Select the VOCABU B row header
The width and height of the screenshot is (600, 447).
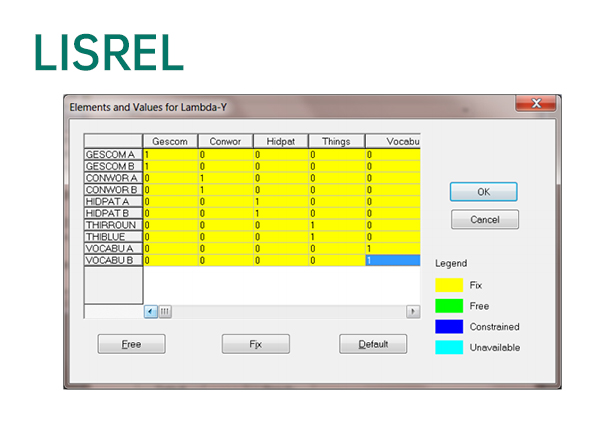(x=113, y=260)
